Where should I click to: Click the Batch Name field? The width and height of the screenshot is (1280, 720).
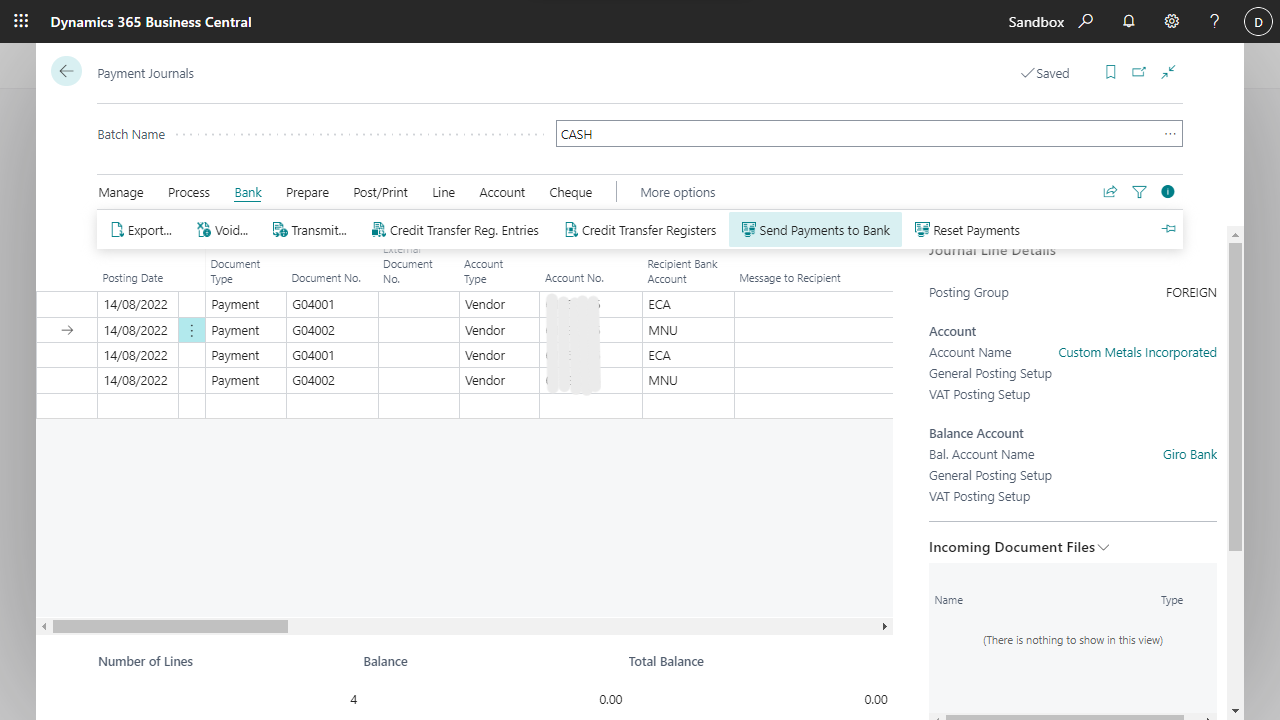(869, 134)
